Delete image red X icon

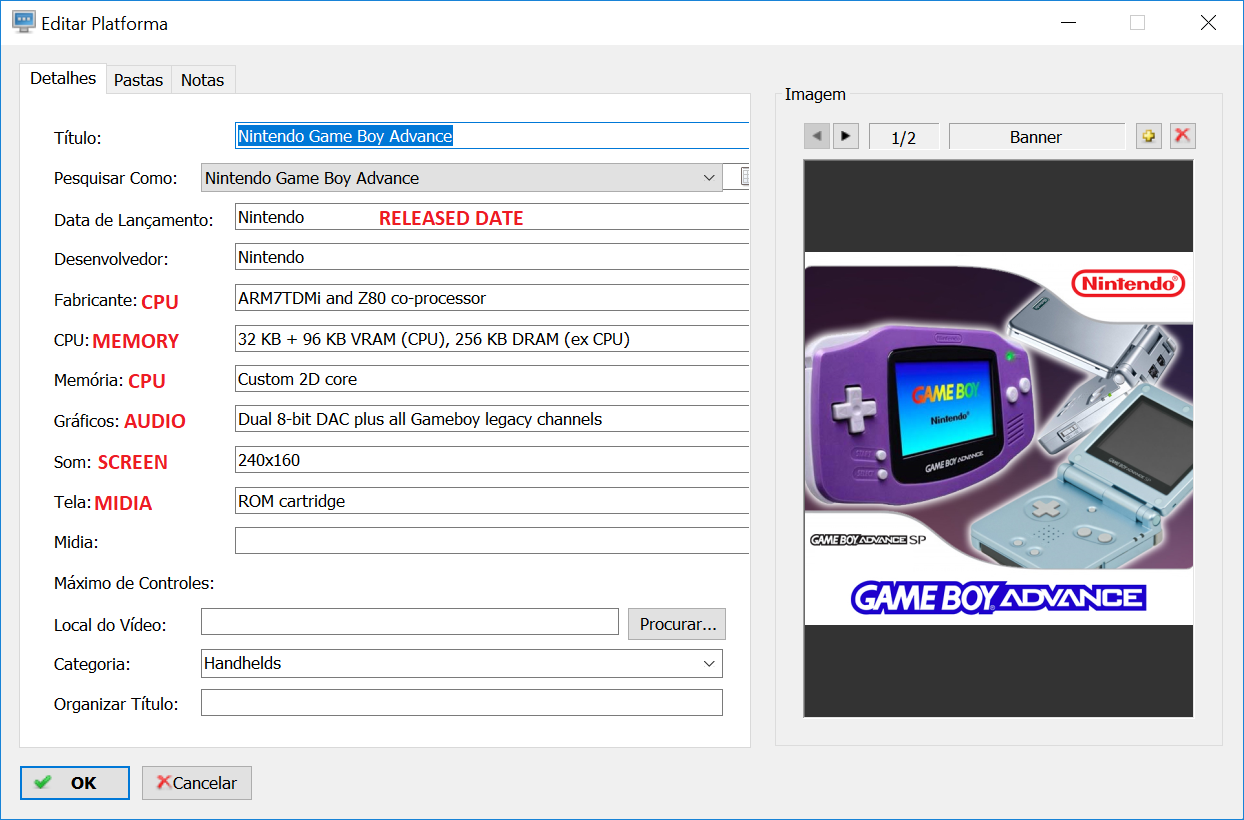(x=1183, y=136)
